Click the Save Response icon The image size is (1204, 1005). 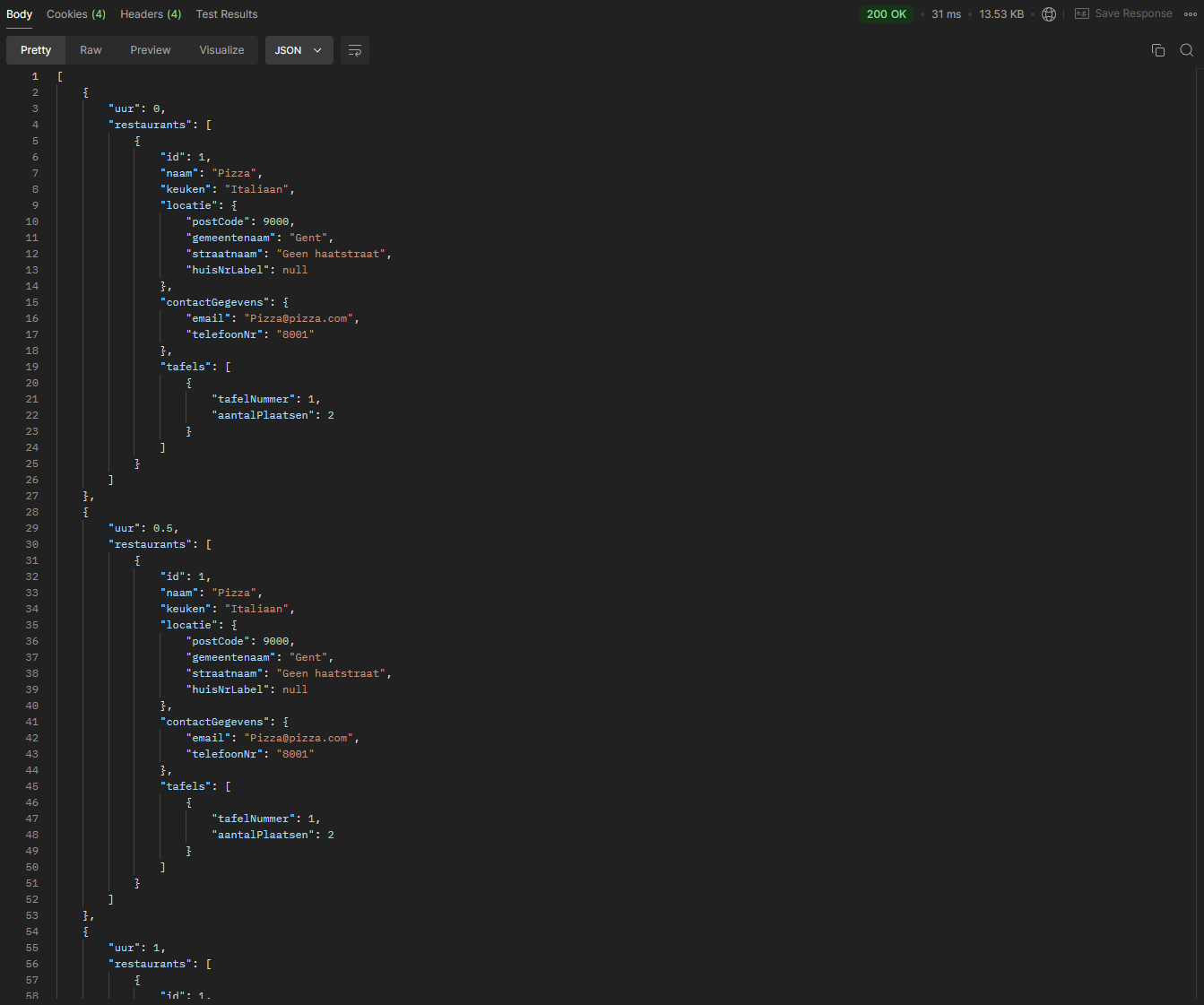tap(1082, 13)
